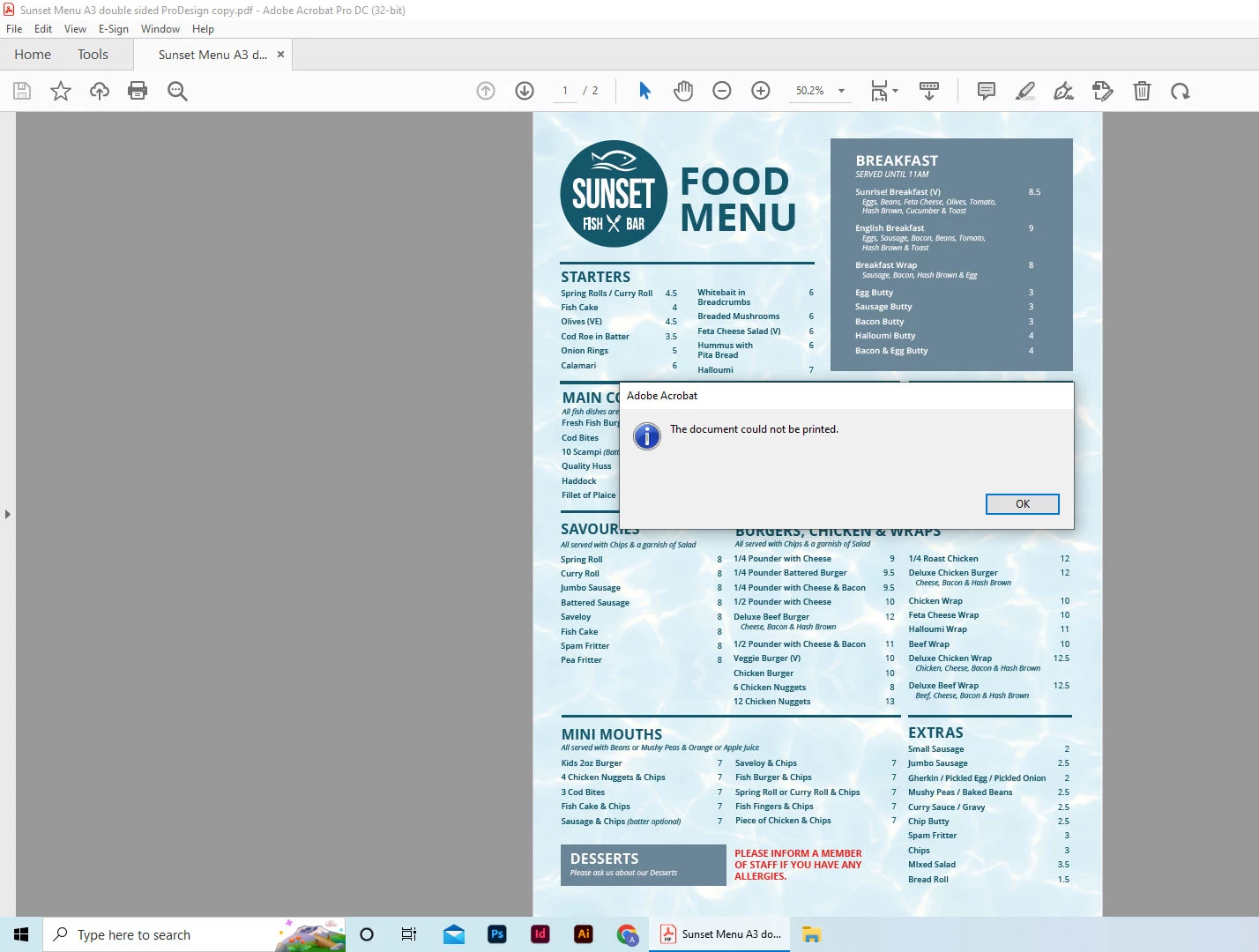Click the page number field
This screenshot has width=1259, height=952.
tap(565, 91)
